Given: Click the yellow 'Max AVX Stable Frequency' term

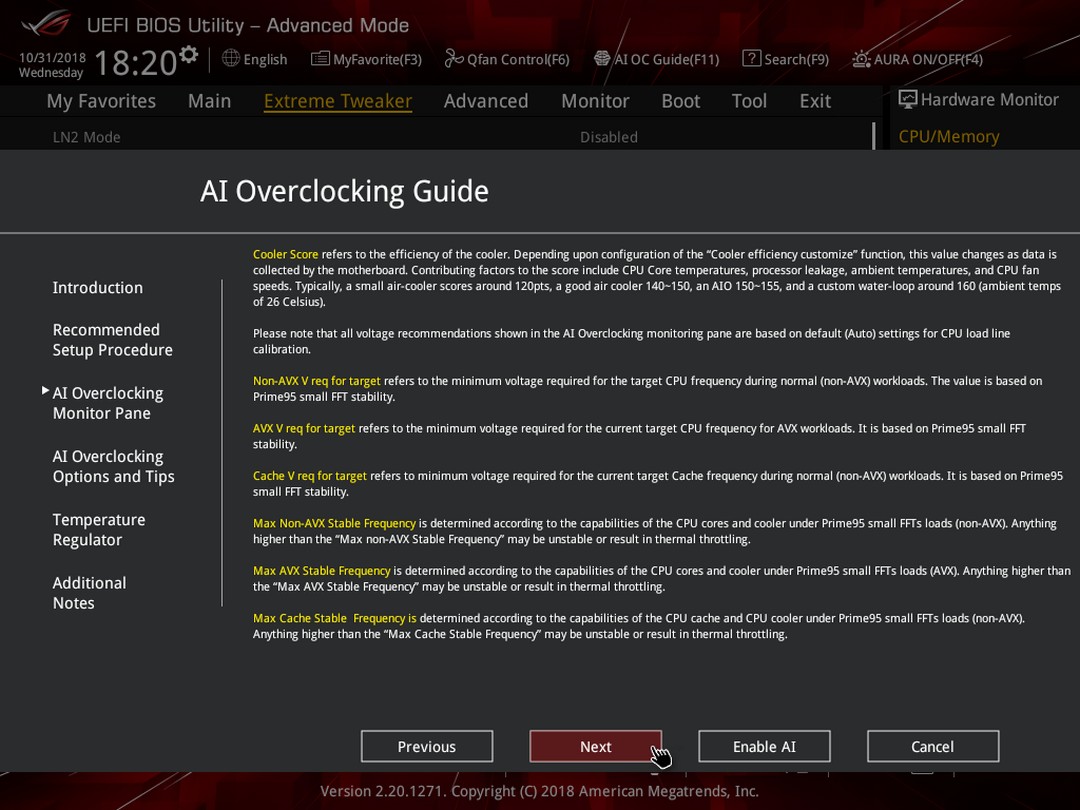Looking at the screenshot, I should [x=321, y=571].
